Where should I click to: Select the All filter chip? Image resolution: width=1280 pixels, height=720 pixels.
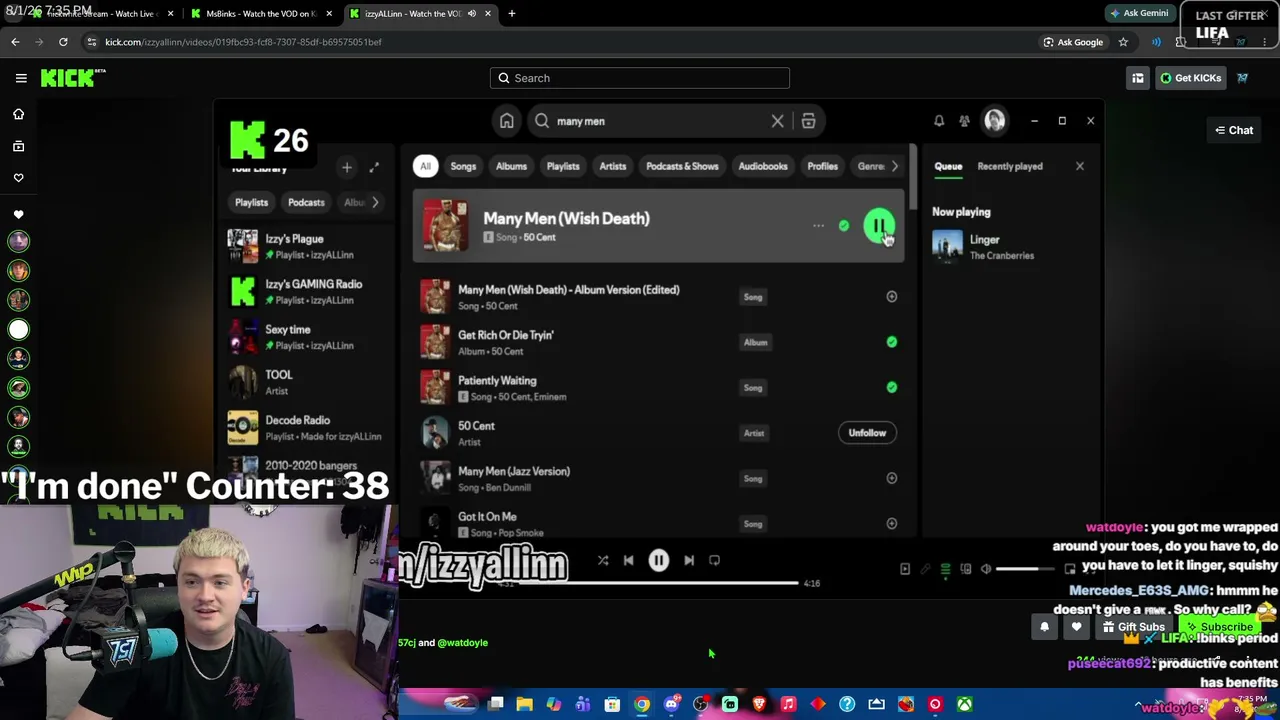point(425,166)
